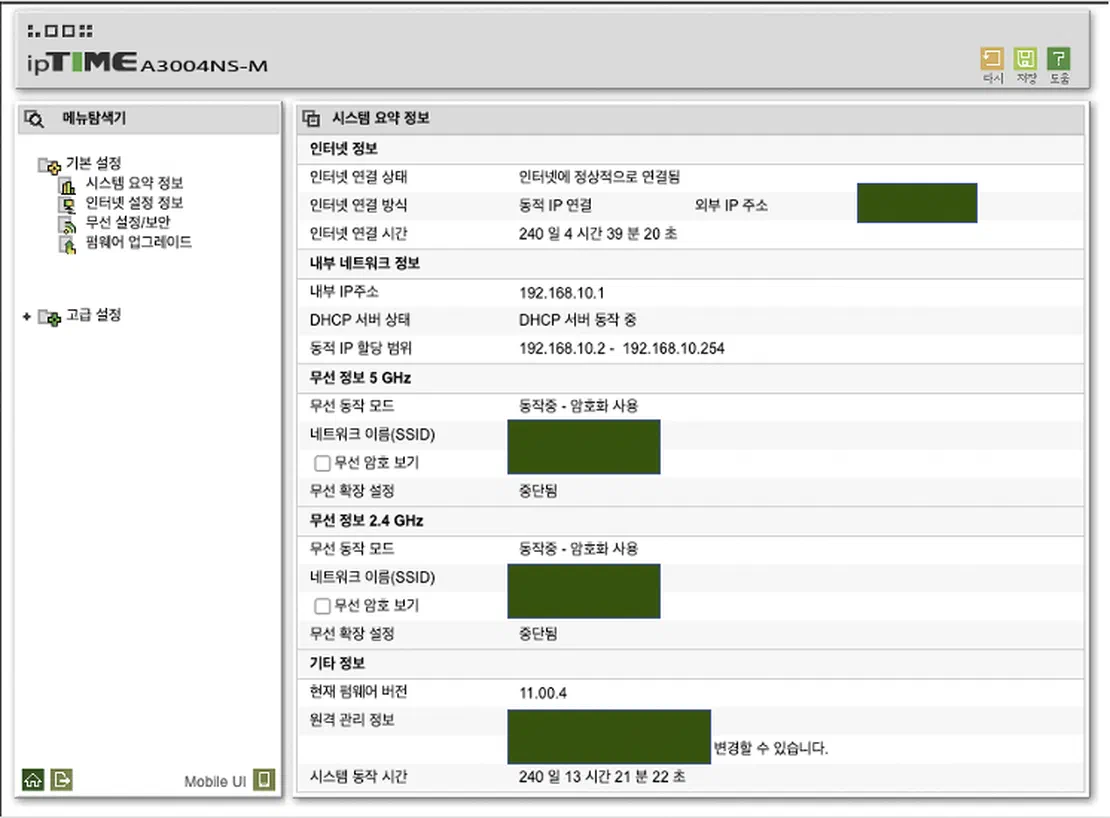Click 2.4 GHz 동작중 - 암호화 사용 value

click(x=578, y=548)
